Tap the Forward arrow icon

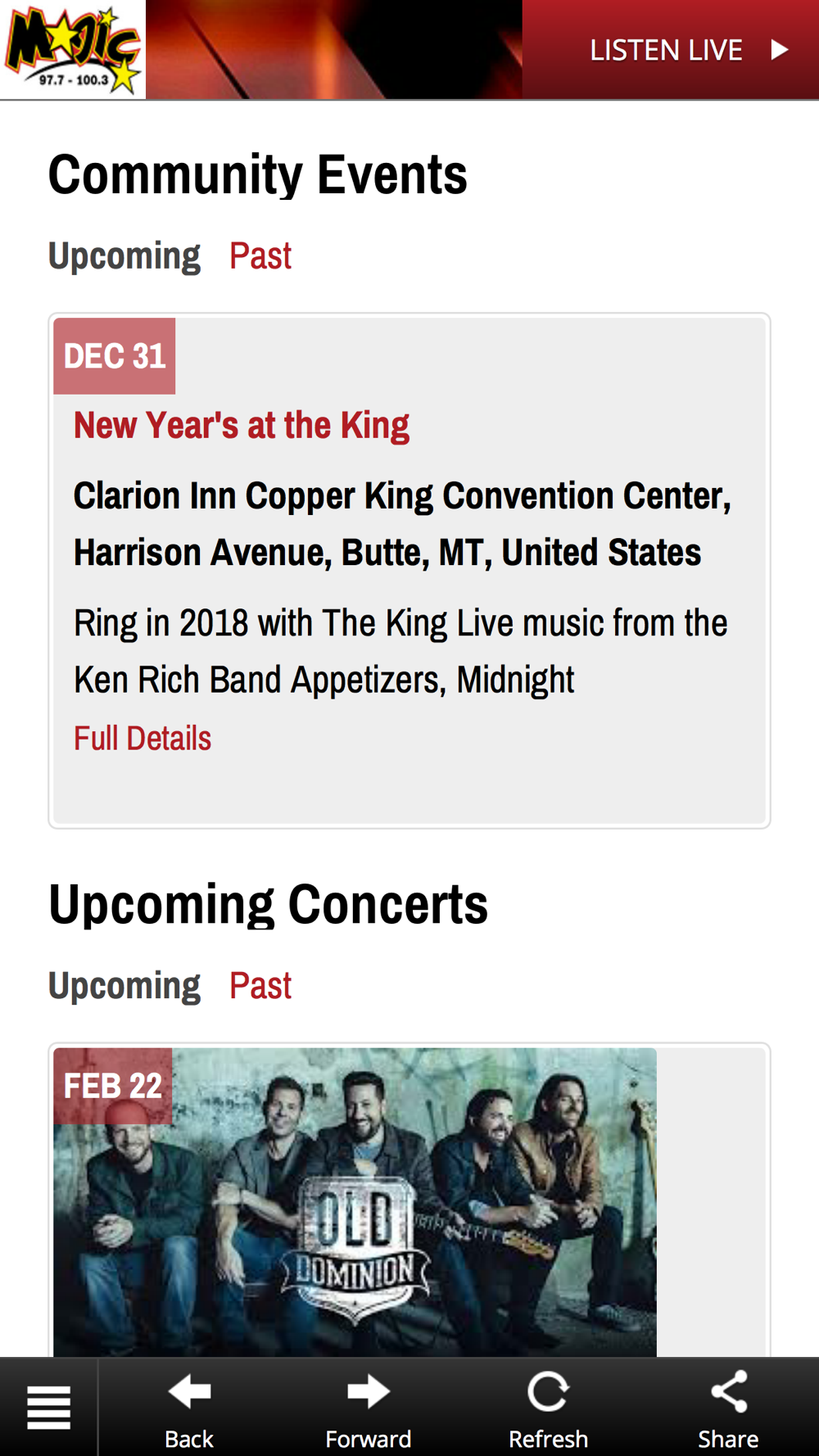click(x=369, y=1391)
